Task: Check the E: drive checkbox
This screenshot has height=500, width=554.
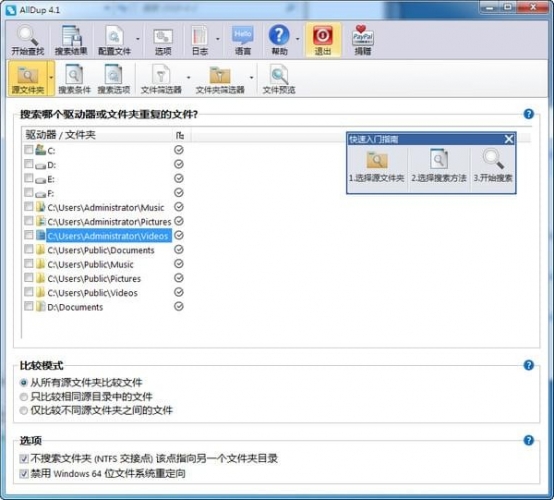Action: click(x=29, y=178)
